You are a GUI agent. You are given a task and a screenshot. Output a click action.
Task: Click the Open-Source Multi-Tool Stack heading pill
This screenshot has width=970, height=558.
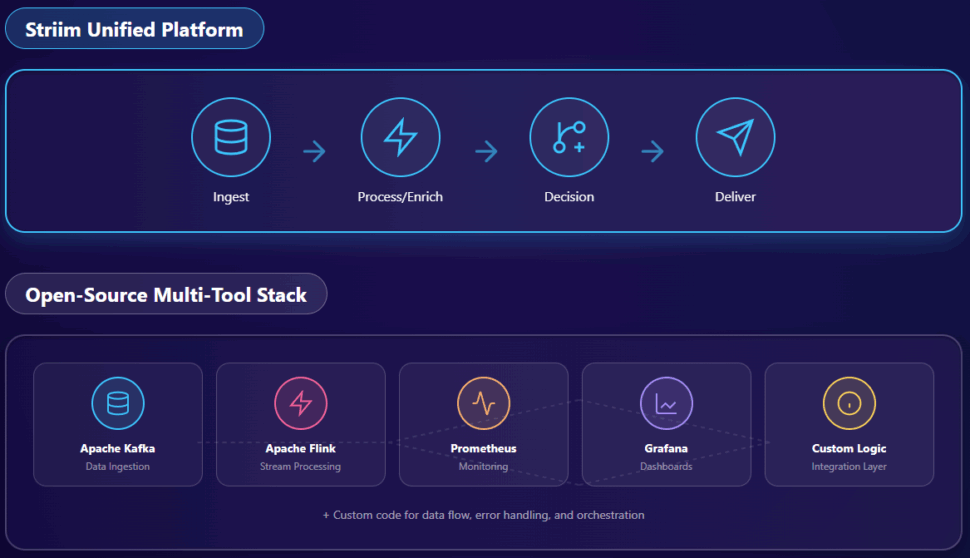(166, 294)
